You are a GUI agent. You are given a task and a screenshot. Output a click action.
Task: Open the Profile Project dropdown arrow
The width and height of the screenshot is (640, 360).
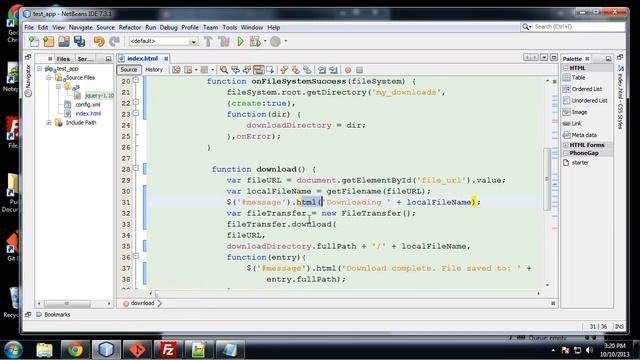(x=285, y=41)
